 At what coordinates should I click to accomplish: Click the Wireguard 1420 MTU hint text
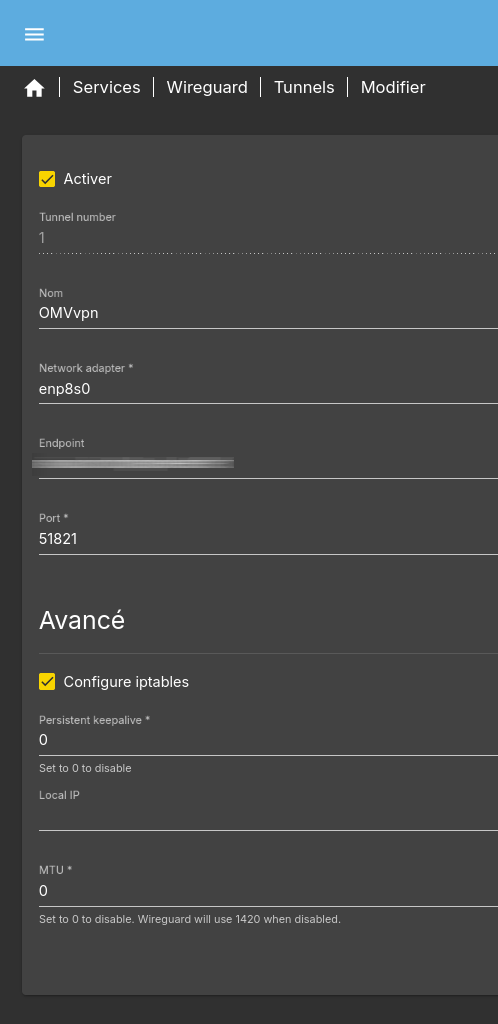tap(190, 920)
